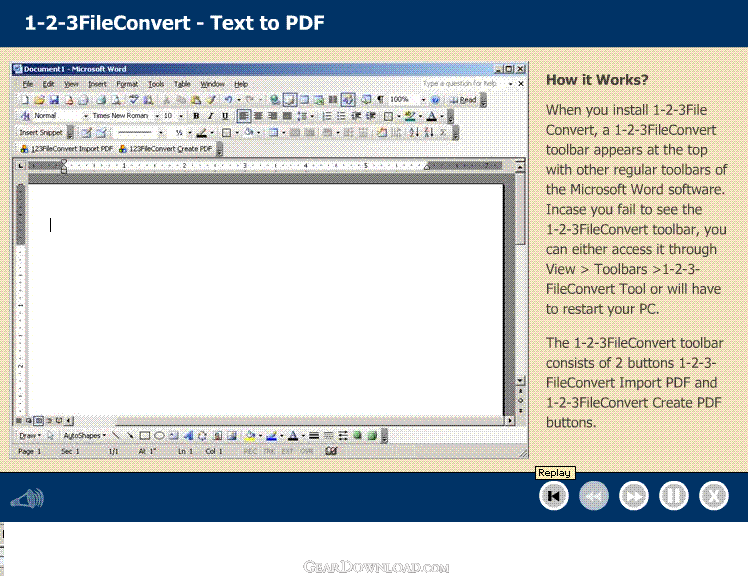Close the tutorial with the X button
The image size is (754, 576).
(x=714, y=496)
